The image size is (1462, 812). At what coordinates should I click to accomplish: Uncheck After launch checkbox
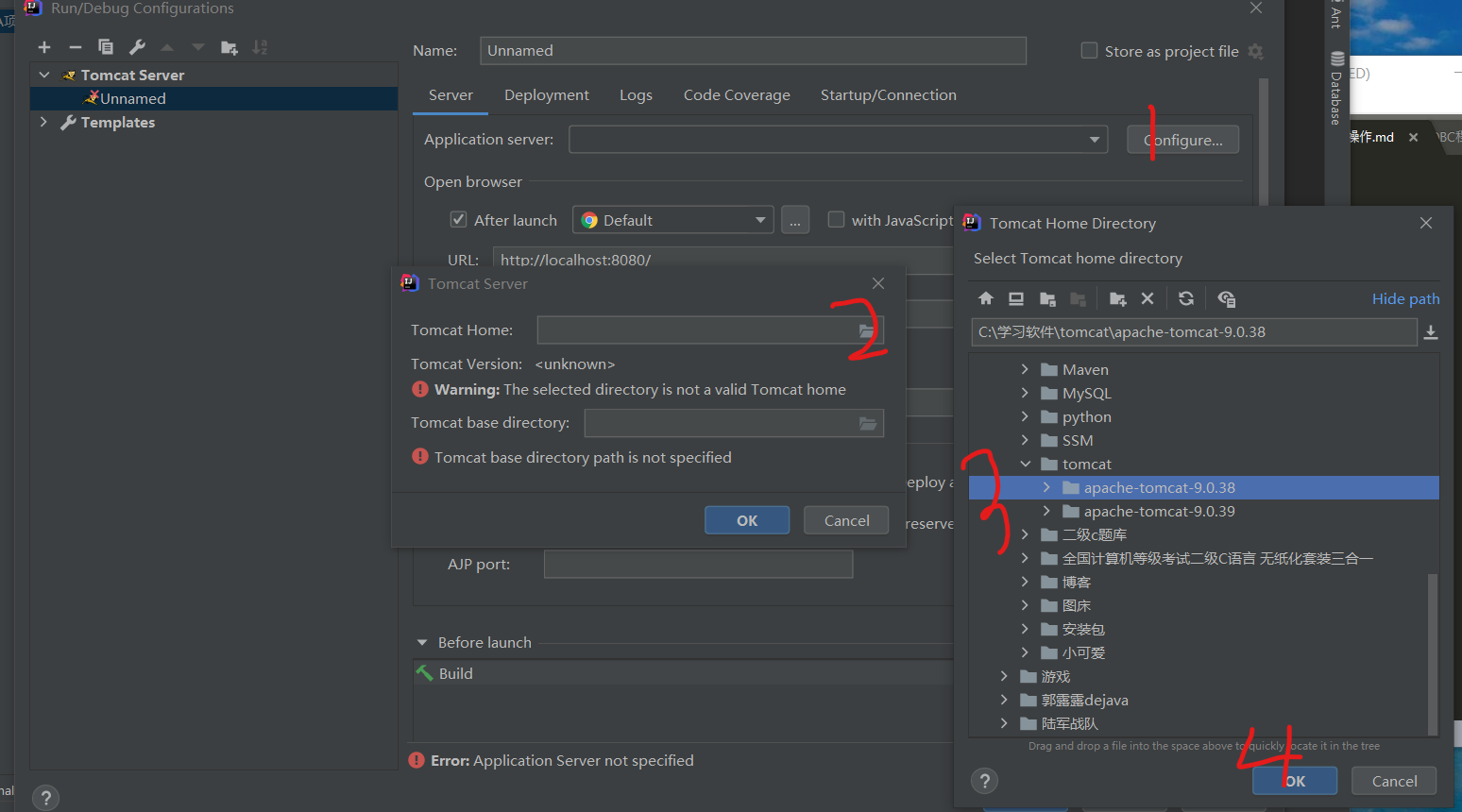coord(458,219)
